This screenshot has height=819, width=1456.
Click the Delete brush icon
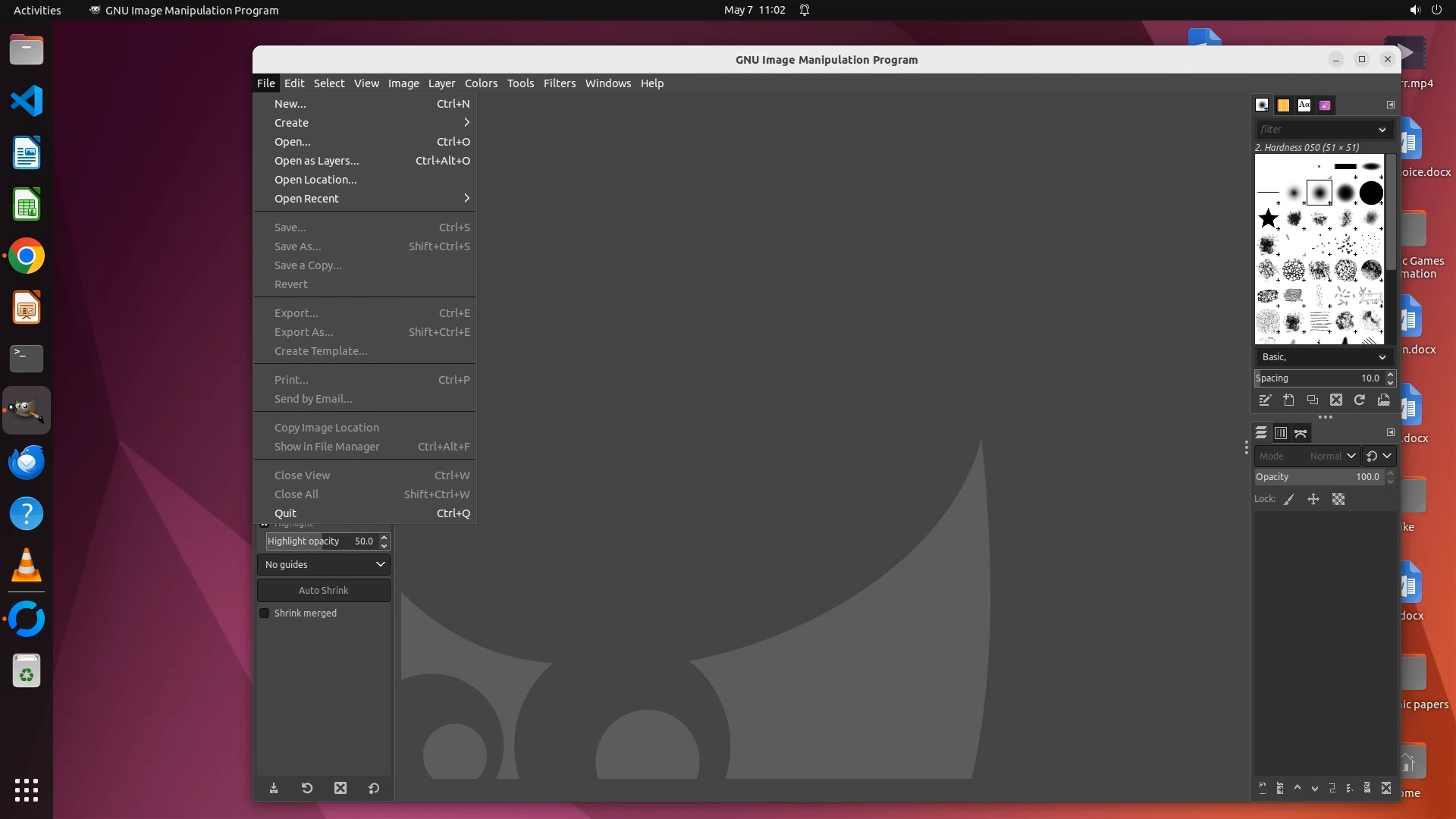click(x=1336, y=400)
